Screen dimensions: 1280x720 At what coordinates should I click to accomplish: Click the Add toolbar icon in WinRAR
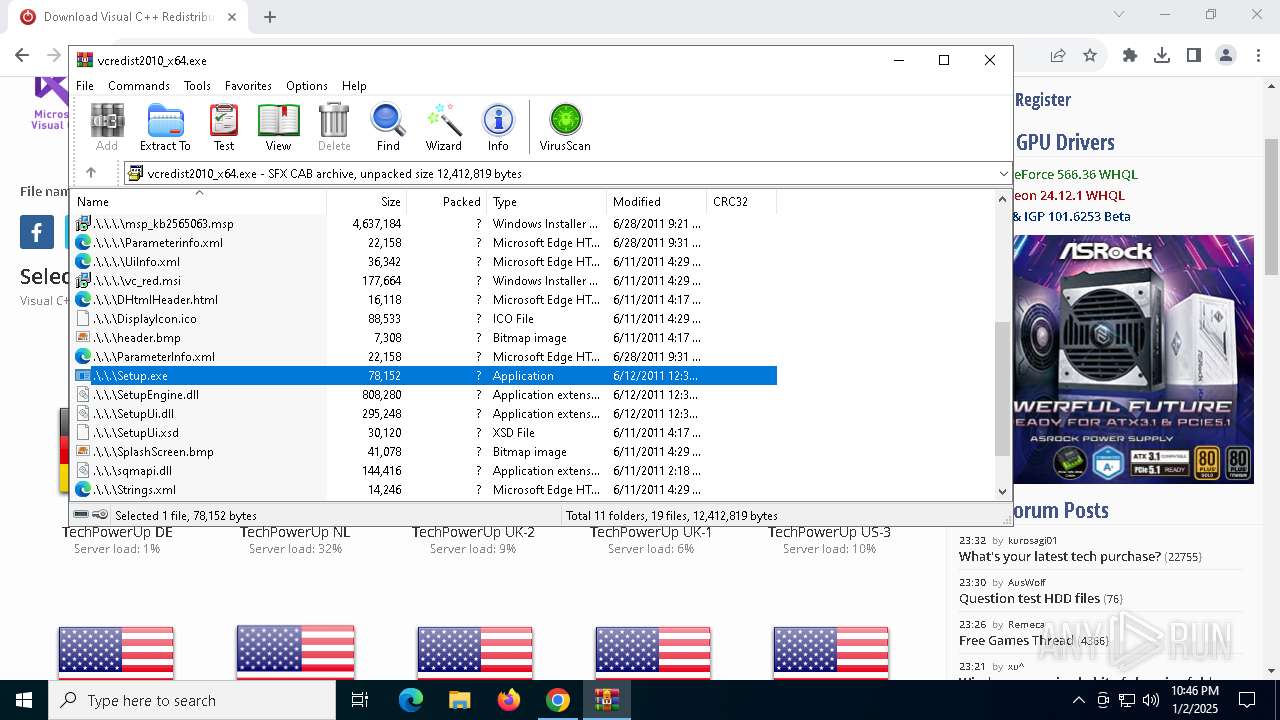(107, 127)
